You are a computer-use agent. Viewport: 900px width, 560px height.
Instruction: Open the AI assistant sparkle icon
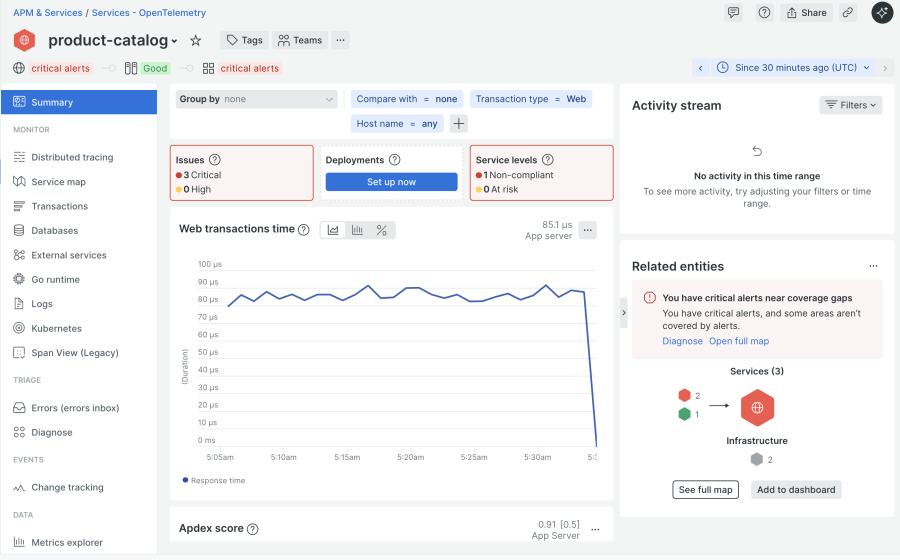882,13
